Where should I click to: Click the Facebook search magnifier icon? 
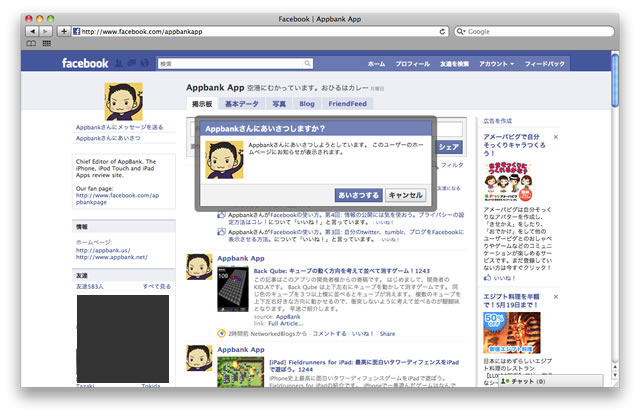307,63
